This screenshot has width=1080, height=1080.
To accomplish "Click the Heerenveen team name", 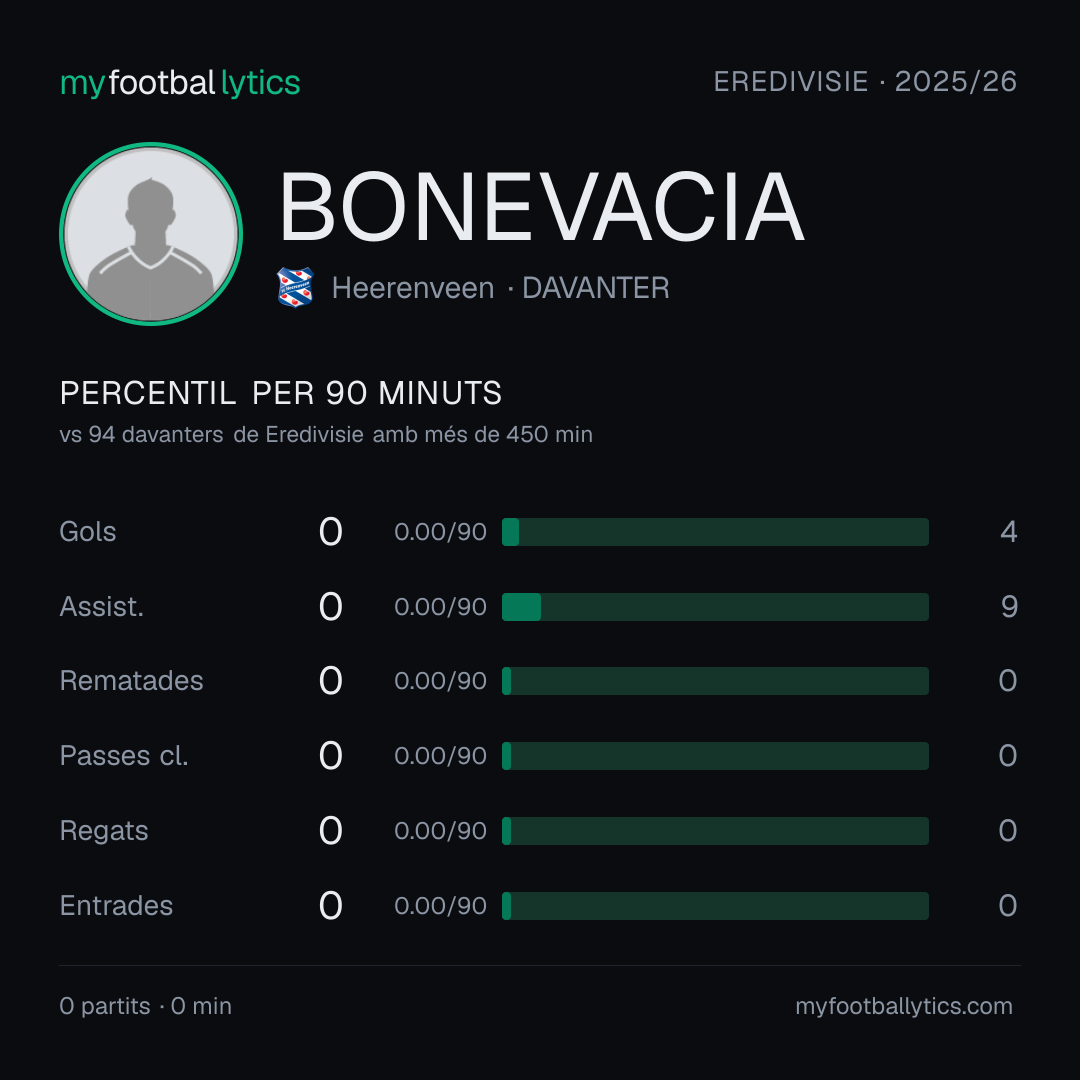I will 413,288.
